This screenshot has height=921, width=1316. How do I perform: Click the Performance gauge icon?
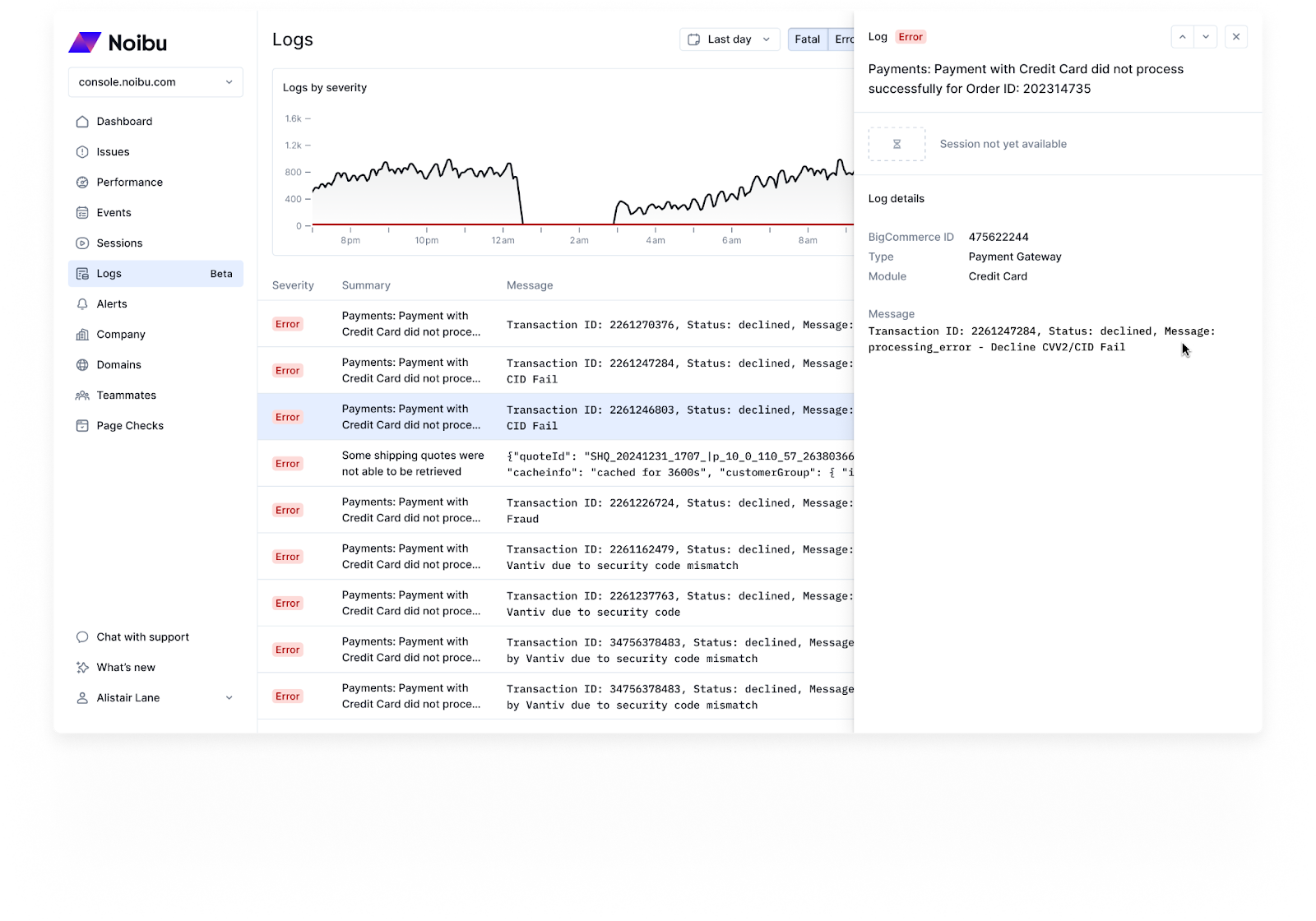pos(82,183)
